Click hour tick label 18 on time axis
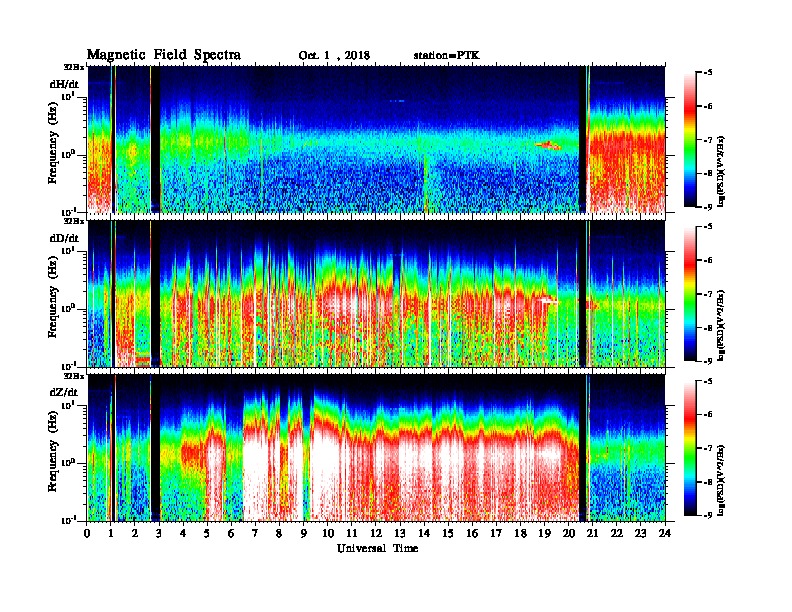Image resolution: width=792 pixels, height=612 pixels. [520, 534]
